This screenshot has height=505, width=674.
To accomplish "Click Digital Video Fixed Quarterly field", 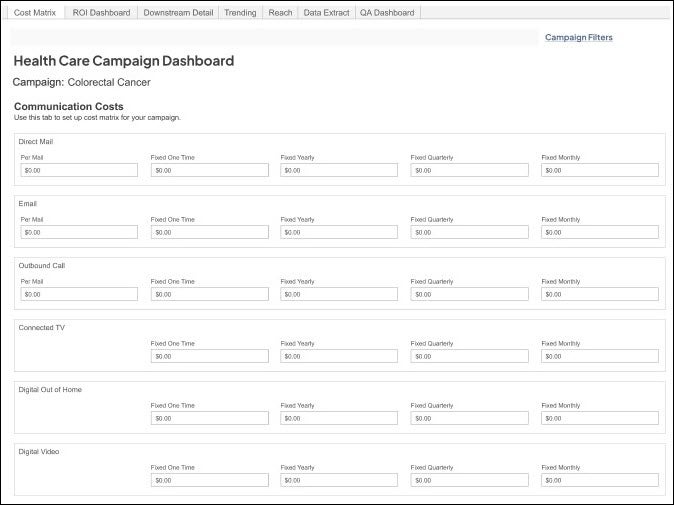I will pyautogui.click(x=469, y=480).
